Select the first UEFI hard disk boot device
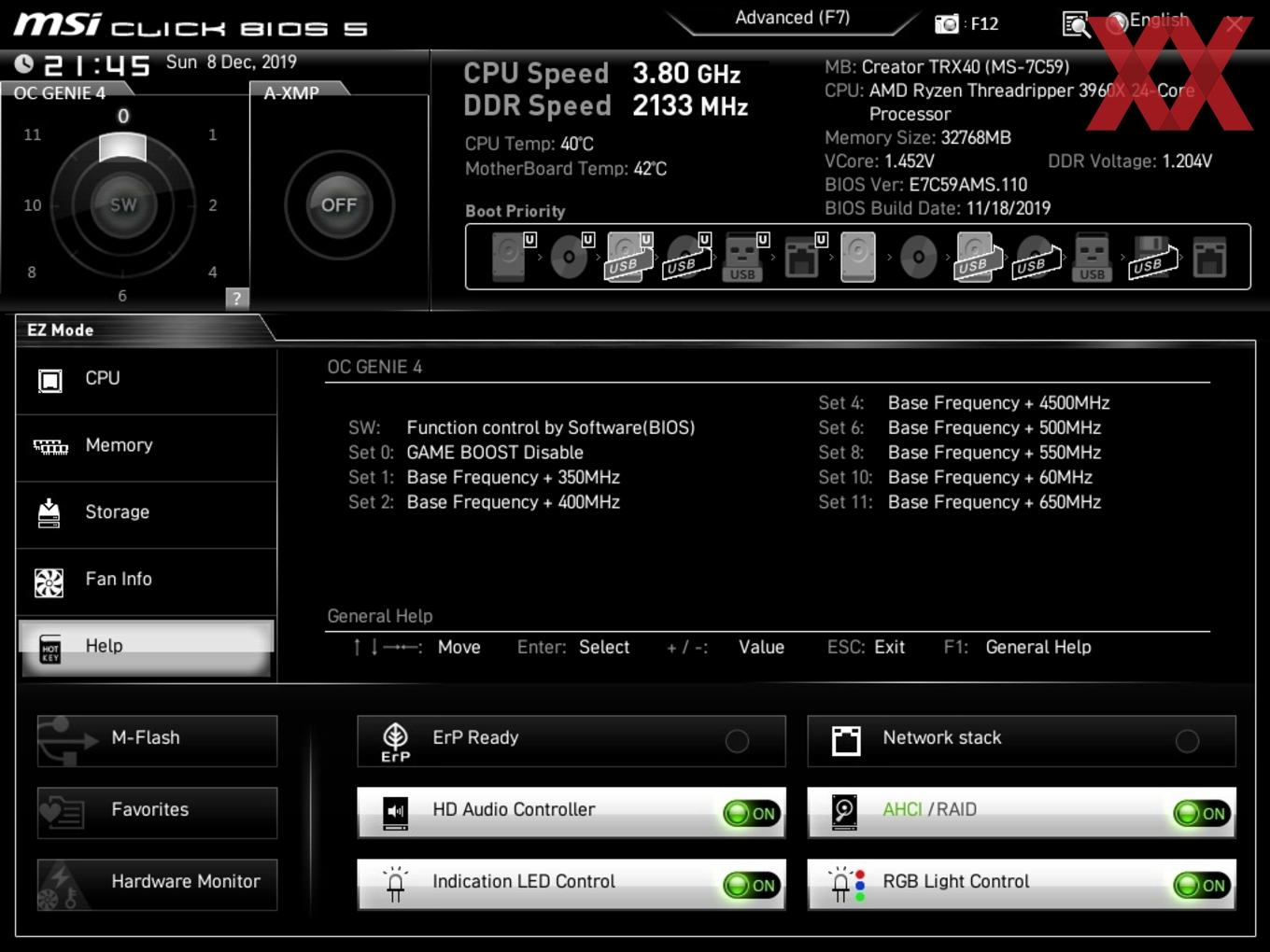 (512, 257)
